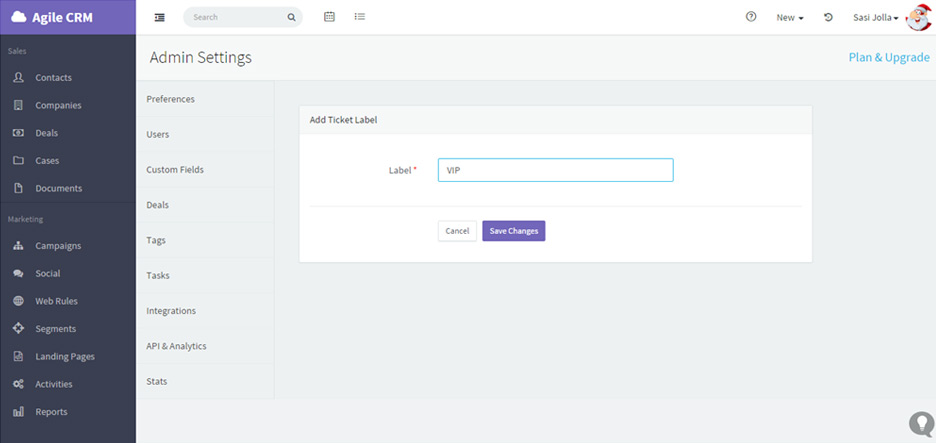This screenshot has height=443, width=936.
Task: Open the Tasks settings tab
Action: click(x=205, y=275)
